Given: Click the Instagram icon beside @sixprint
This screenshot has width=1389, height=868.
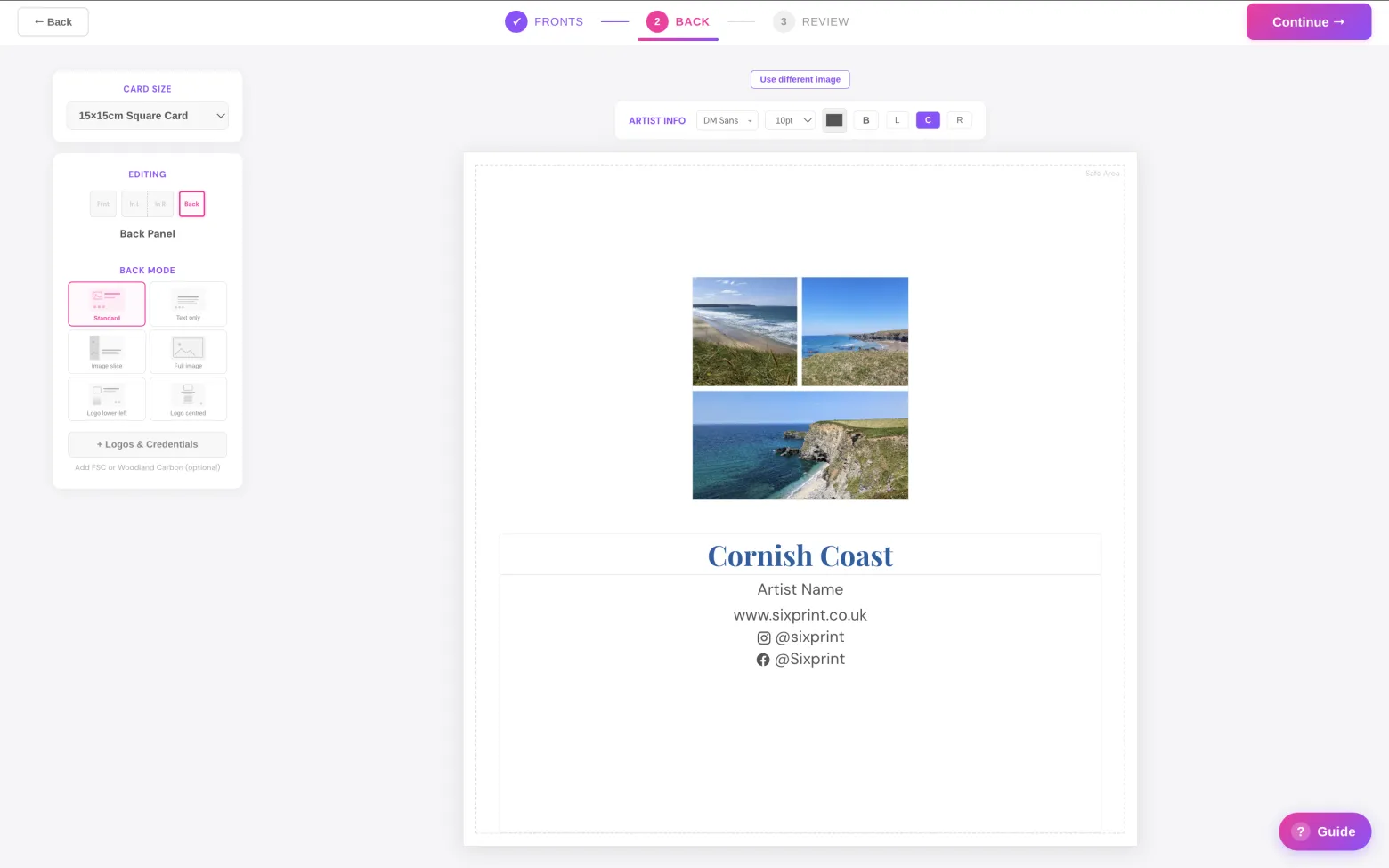Looking at the screenshot, I should pos(764,637).
